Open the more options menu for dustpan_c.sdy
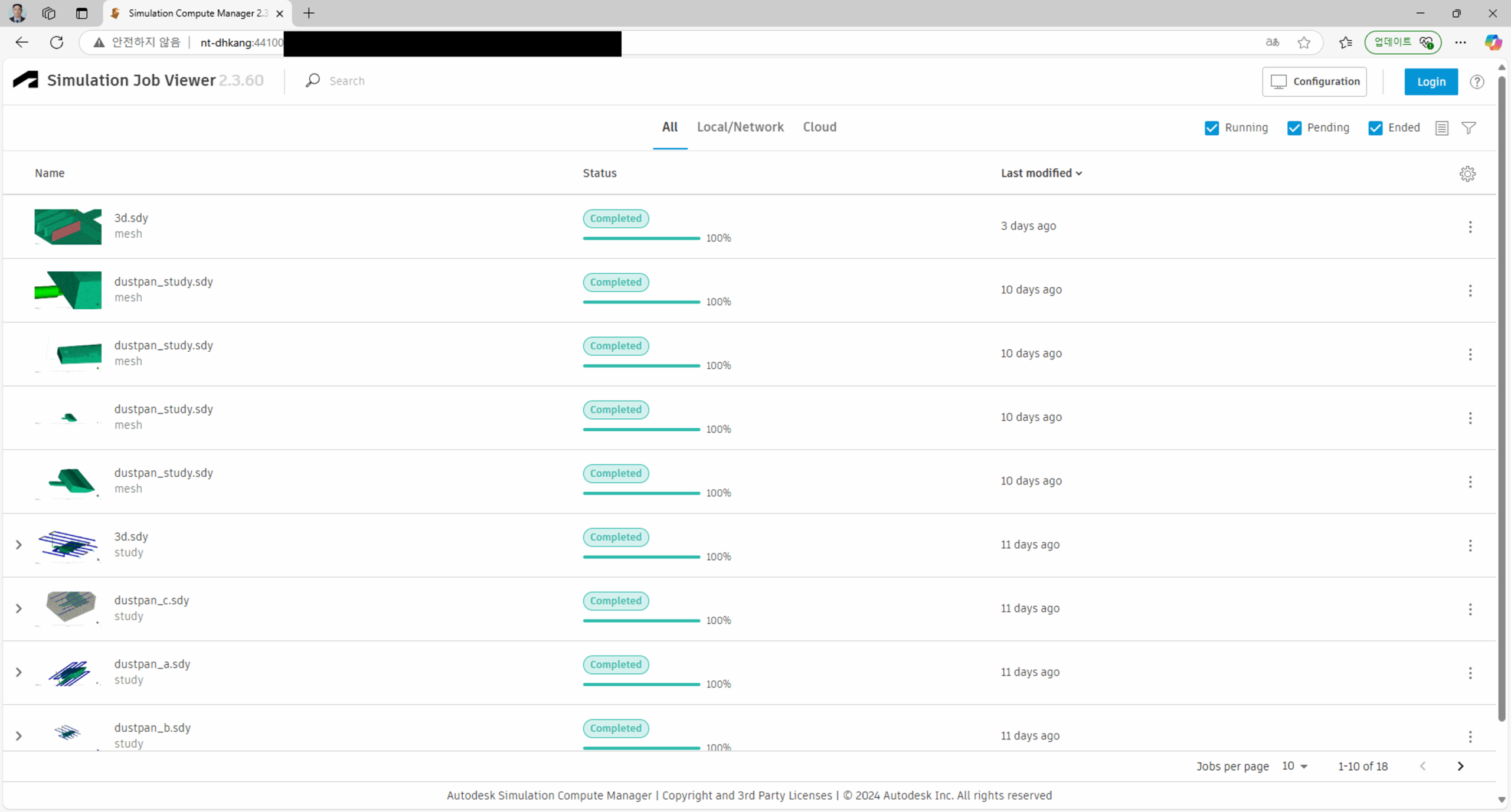This screenshot has height=812, width=1511. coord(1470,608)
